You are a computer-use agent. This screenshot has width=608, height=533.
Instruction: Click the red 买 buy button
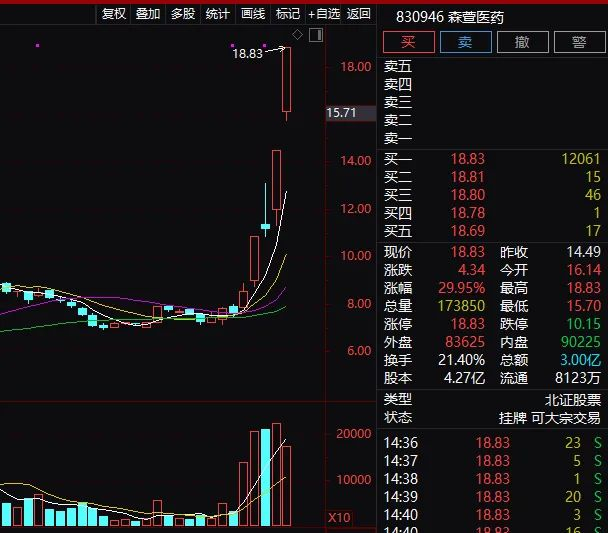tap(408, 42)
